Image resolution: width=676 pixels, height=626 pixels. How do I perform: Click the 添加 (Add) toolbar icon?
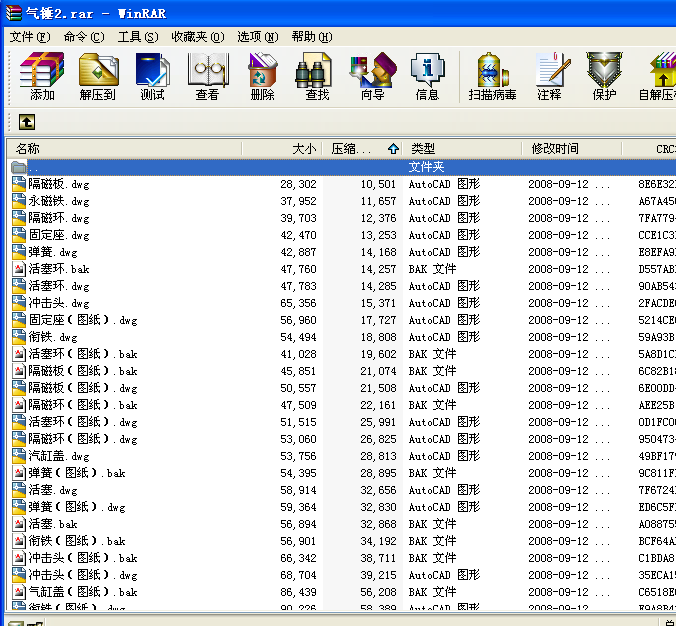[42, 76]
